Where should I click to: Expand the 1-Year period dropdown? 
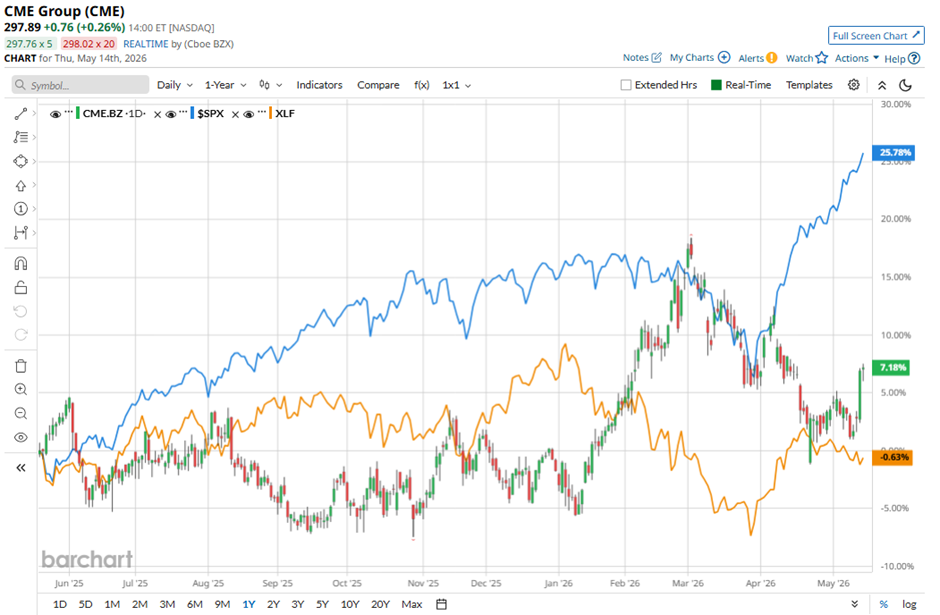[225, 85]
